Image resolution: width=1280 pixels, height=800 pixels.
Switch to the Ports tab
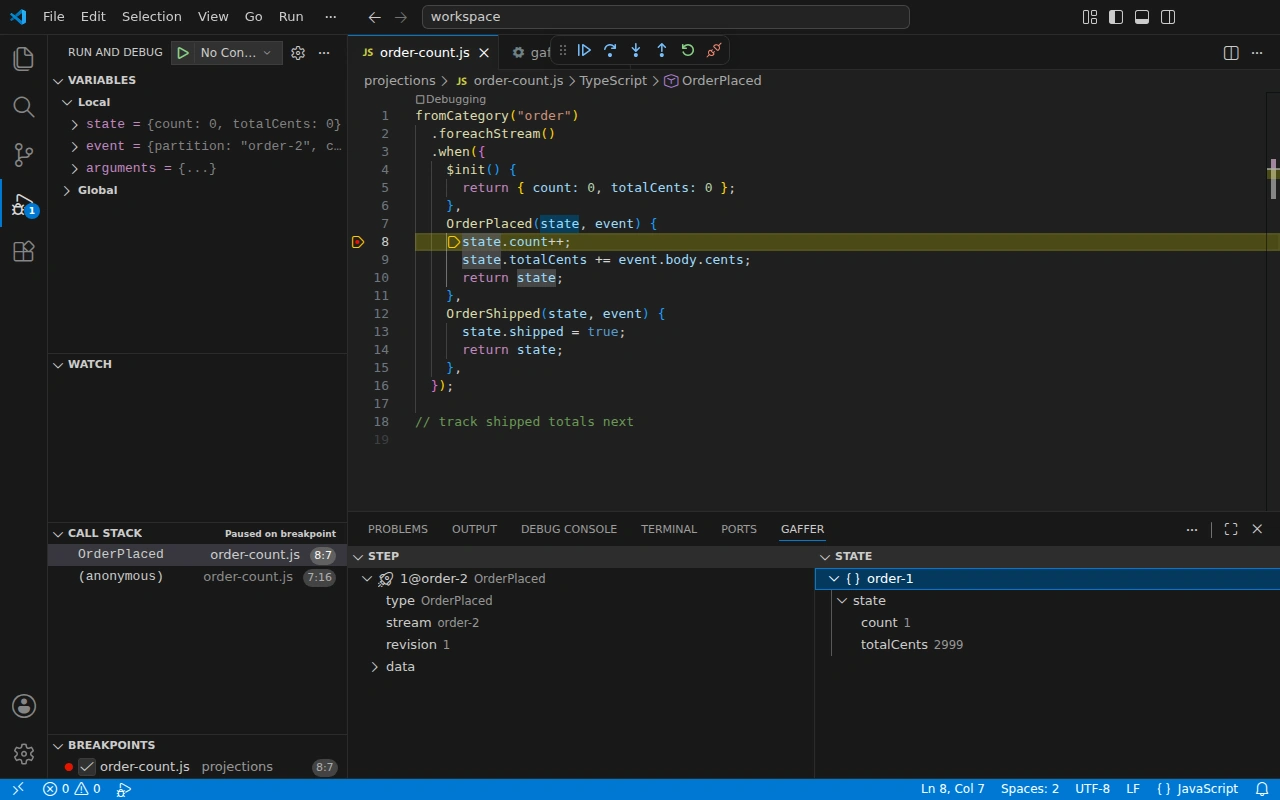pyautogui.click(x=739, y=529)
